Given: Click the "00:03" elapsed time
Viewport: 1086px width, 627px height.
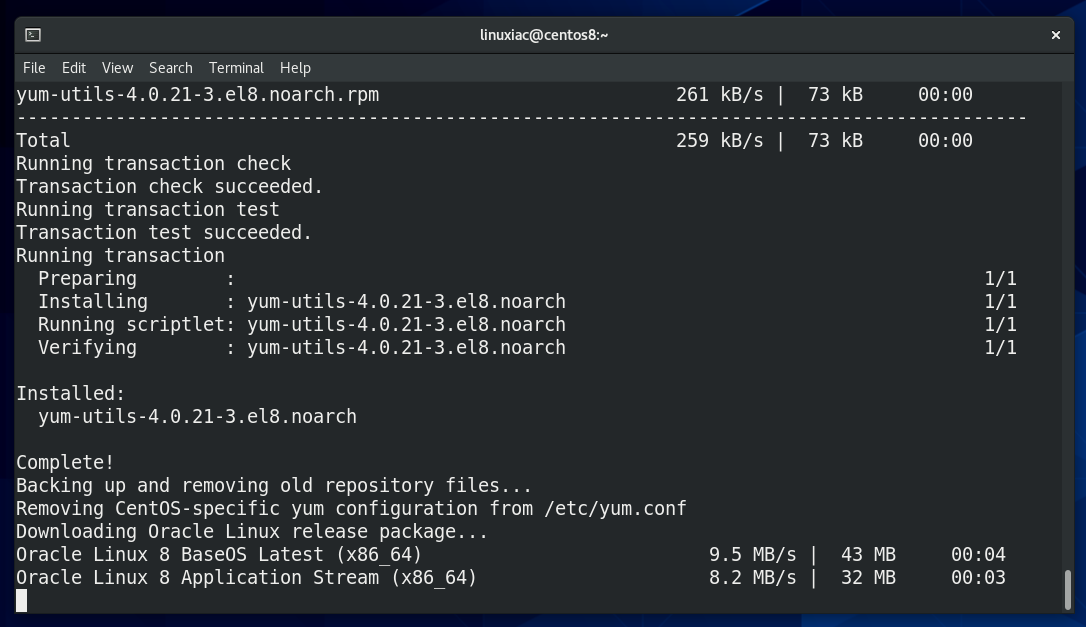Looking at the screenshot, I should point(978,577).
